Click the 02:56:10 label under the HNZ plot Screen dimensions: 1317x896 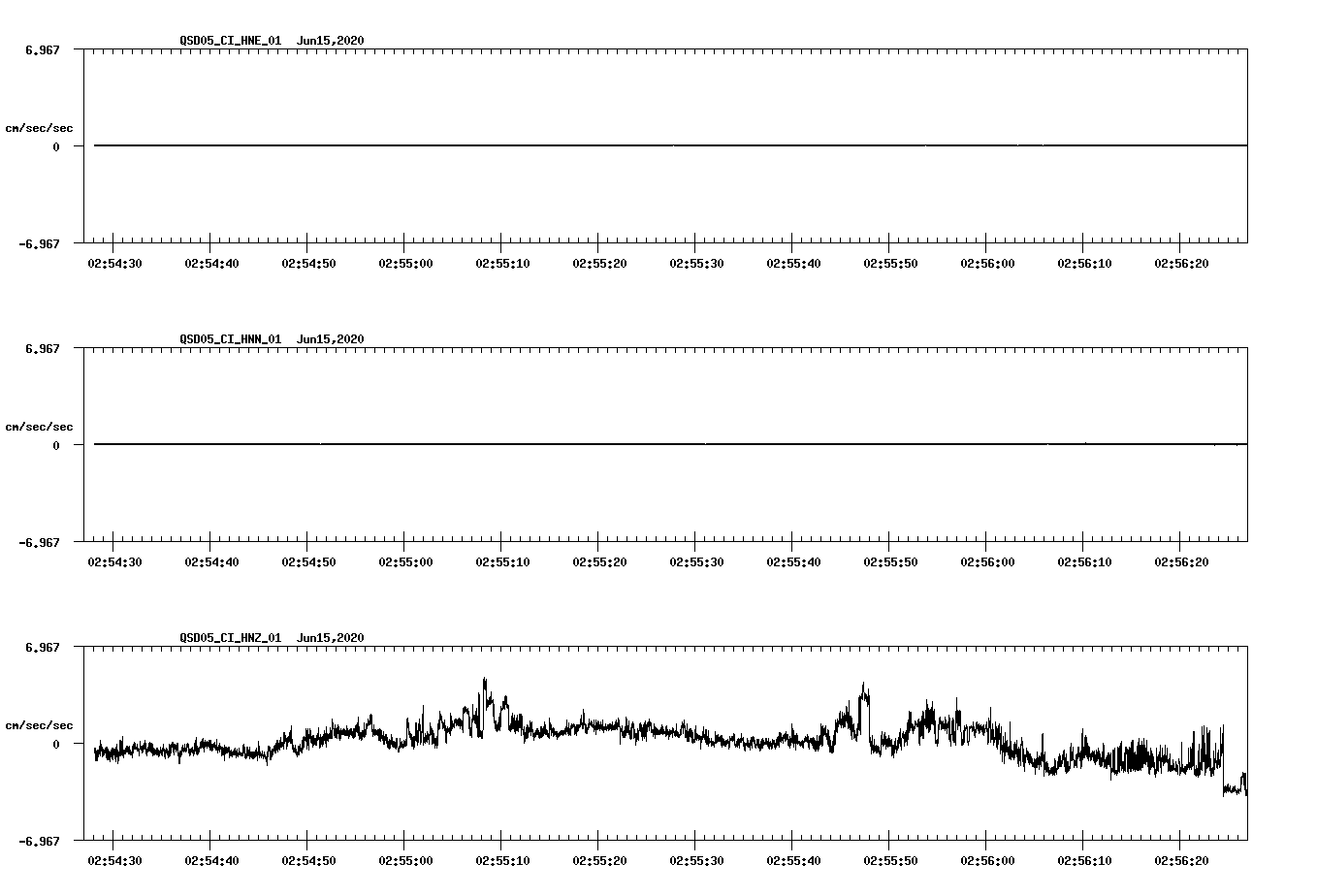[x=1084, y=861]
